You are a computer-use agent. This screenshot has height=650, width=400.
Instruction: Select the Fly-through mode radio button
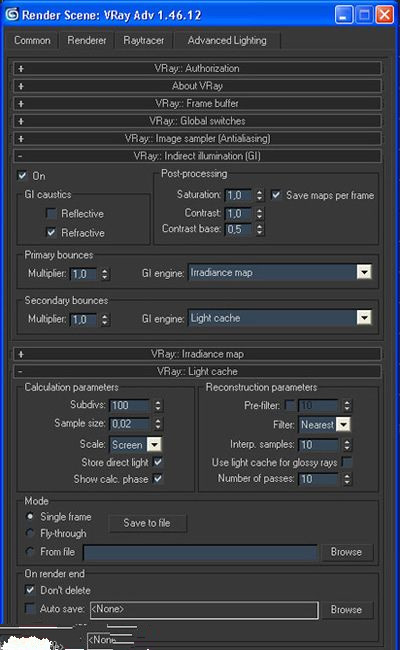[30, 533]
